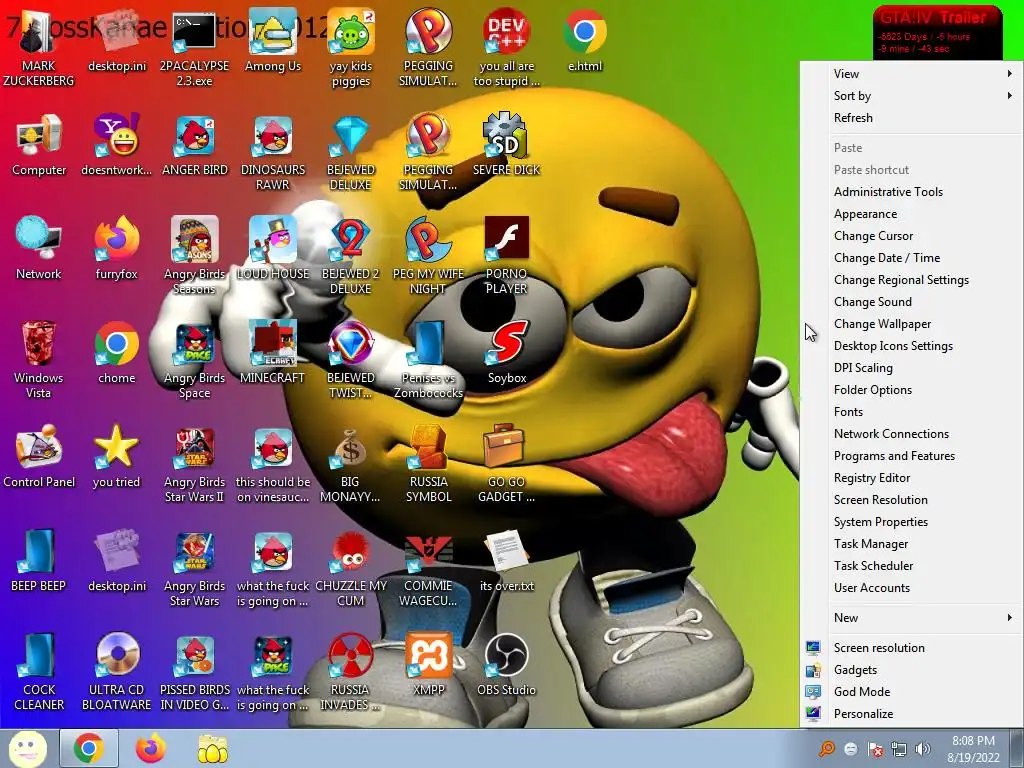Select the e.html Chrome file icon
This screenshot has width=1024, height=768.
(x=584, y=41)
